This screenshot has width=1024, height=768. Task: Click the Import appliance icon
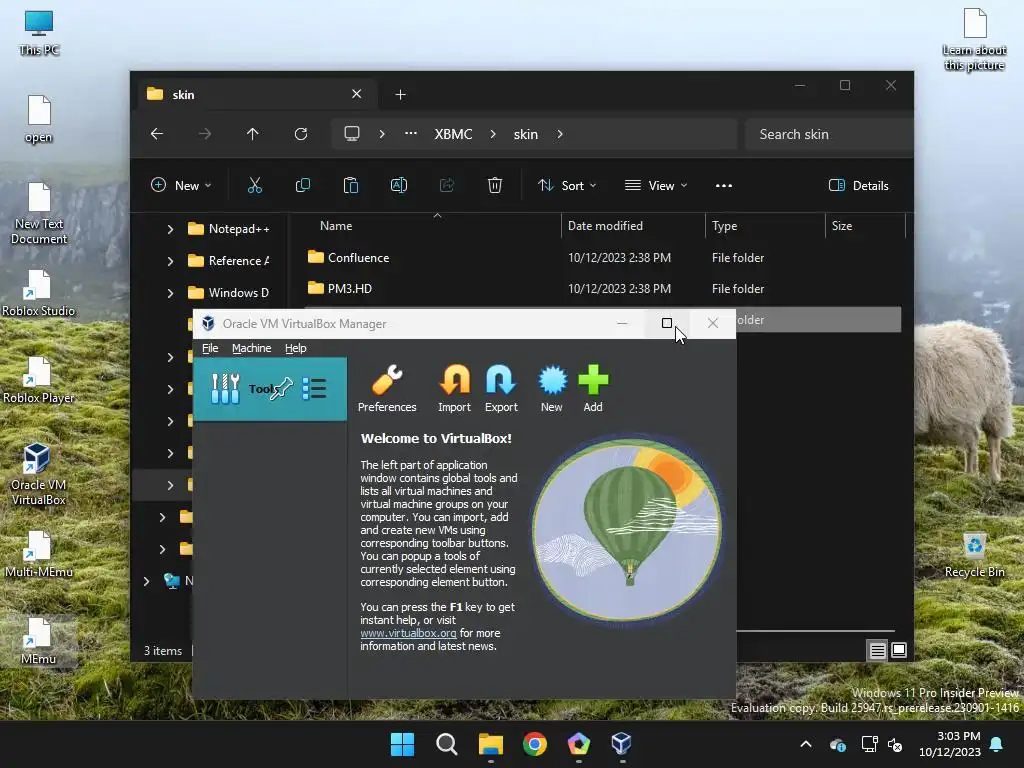[x=455, y=389]
